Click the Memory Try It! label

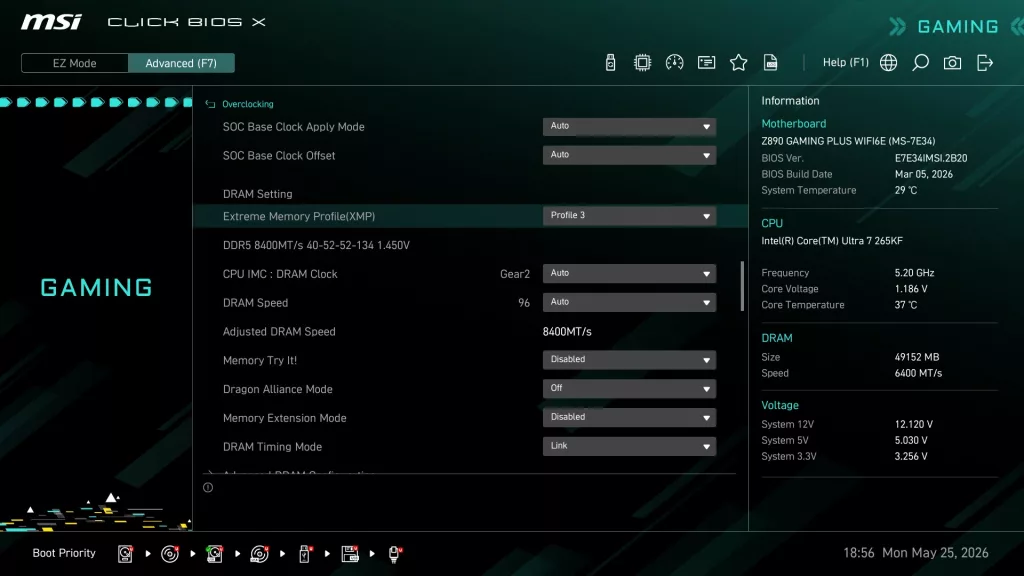pyautogui.click(x=260, y=360)
